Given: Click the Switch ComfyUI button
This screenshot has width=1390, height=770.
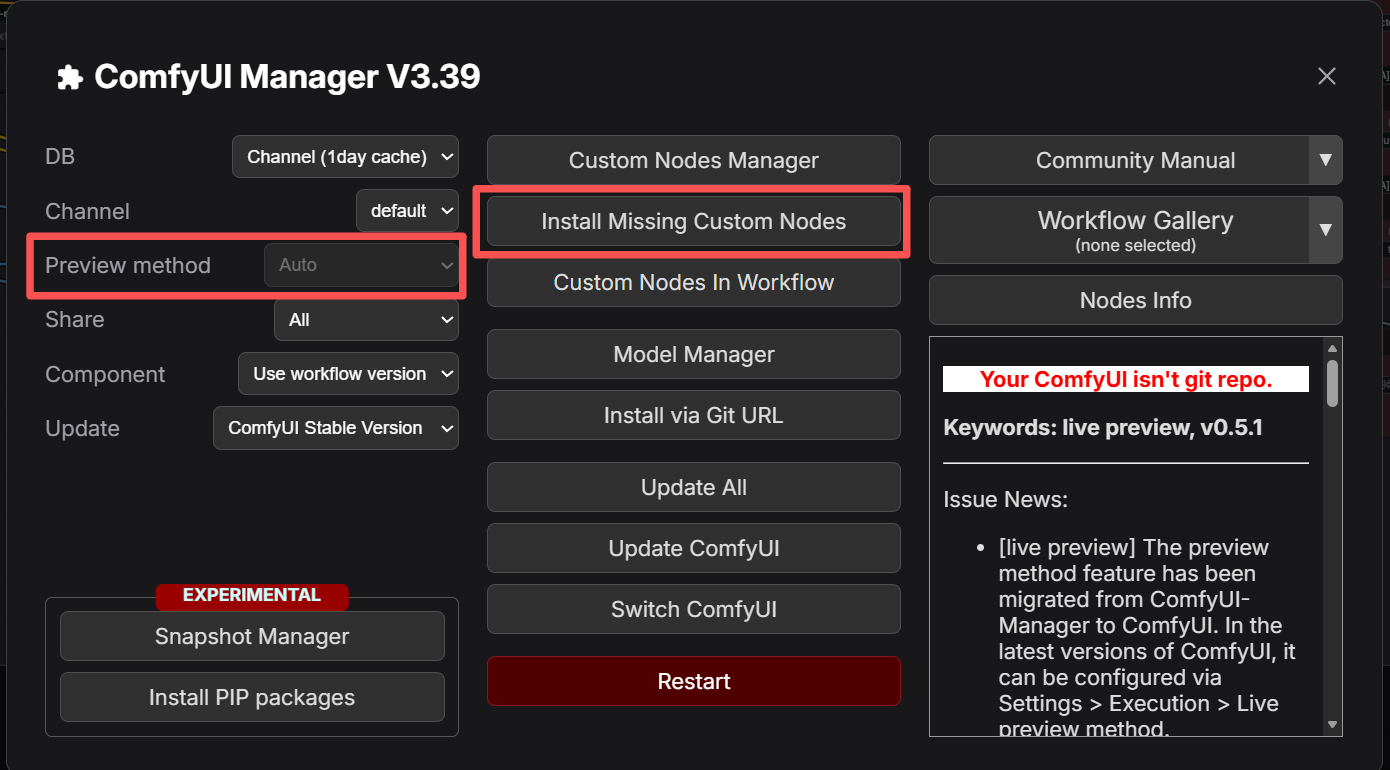Looking at the screenshot, I should tap(694, 609).
